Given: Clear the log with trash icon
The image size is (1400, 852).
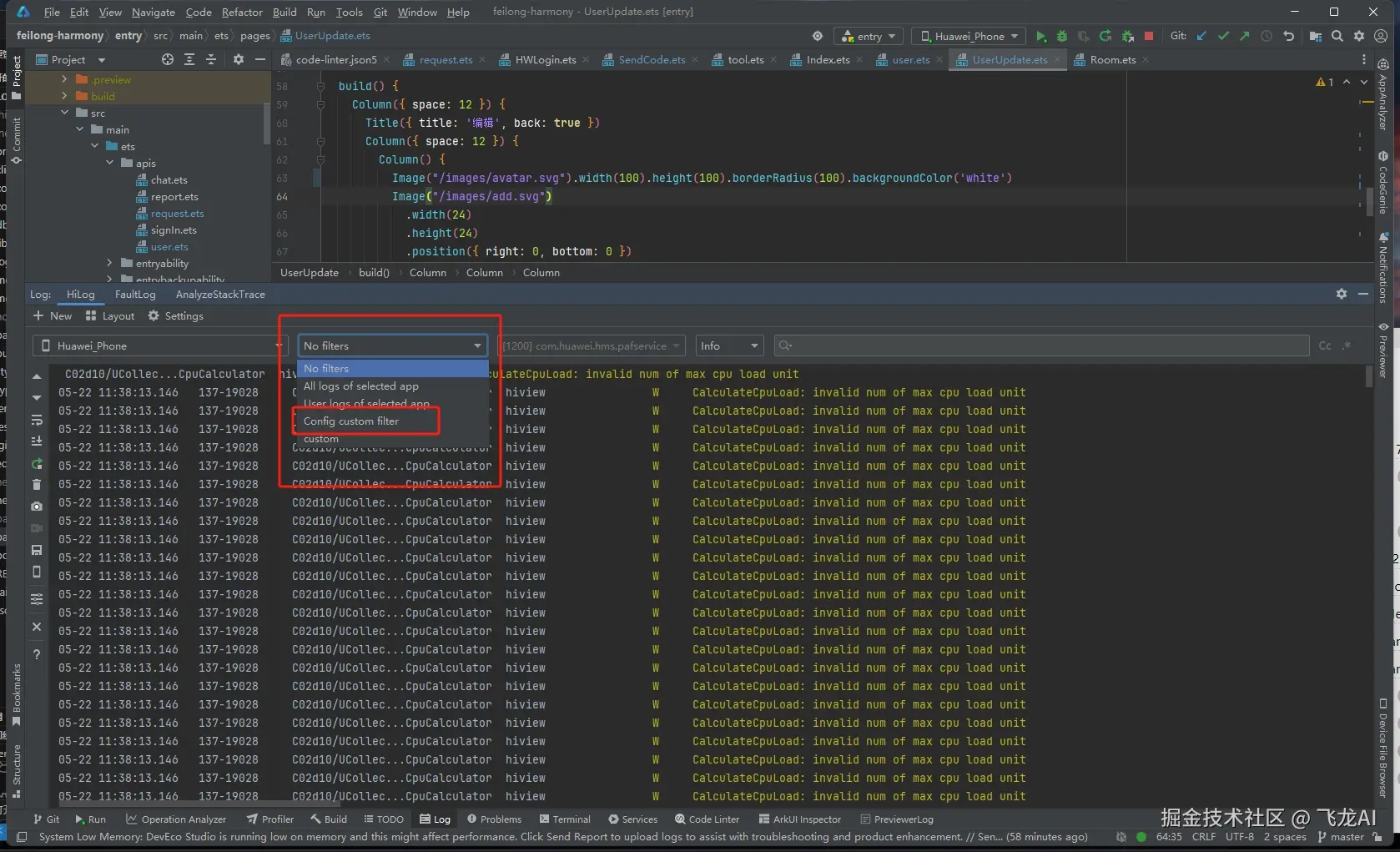Looking at the screenshot, I should [37, 485].
